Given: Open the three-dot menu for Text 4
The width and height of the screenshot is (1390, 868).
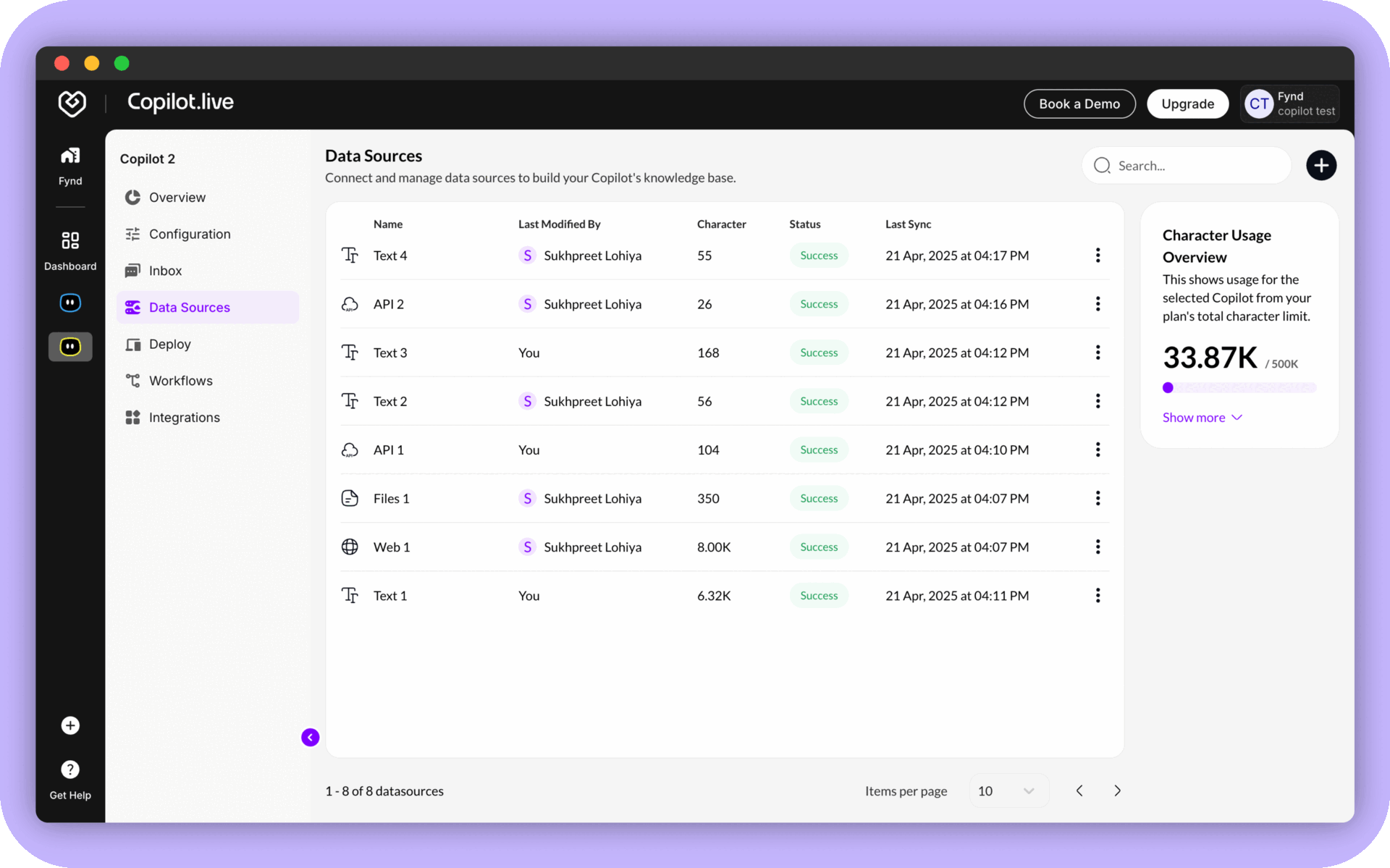Looking at the screenshot, I should click(x=1098, y=256).
